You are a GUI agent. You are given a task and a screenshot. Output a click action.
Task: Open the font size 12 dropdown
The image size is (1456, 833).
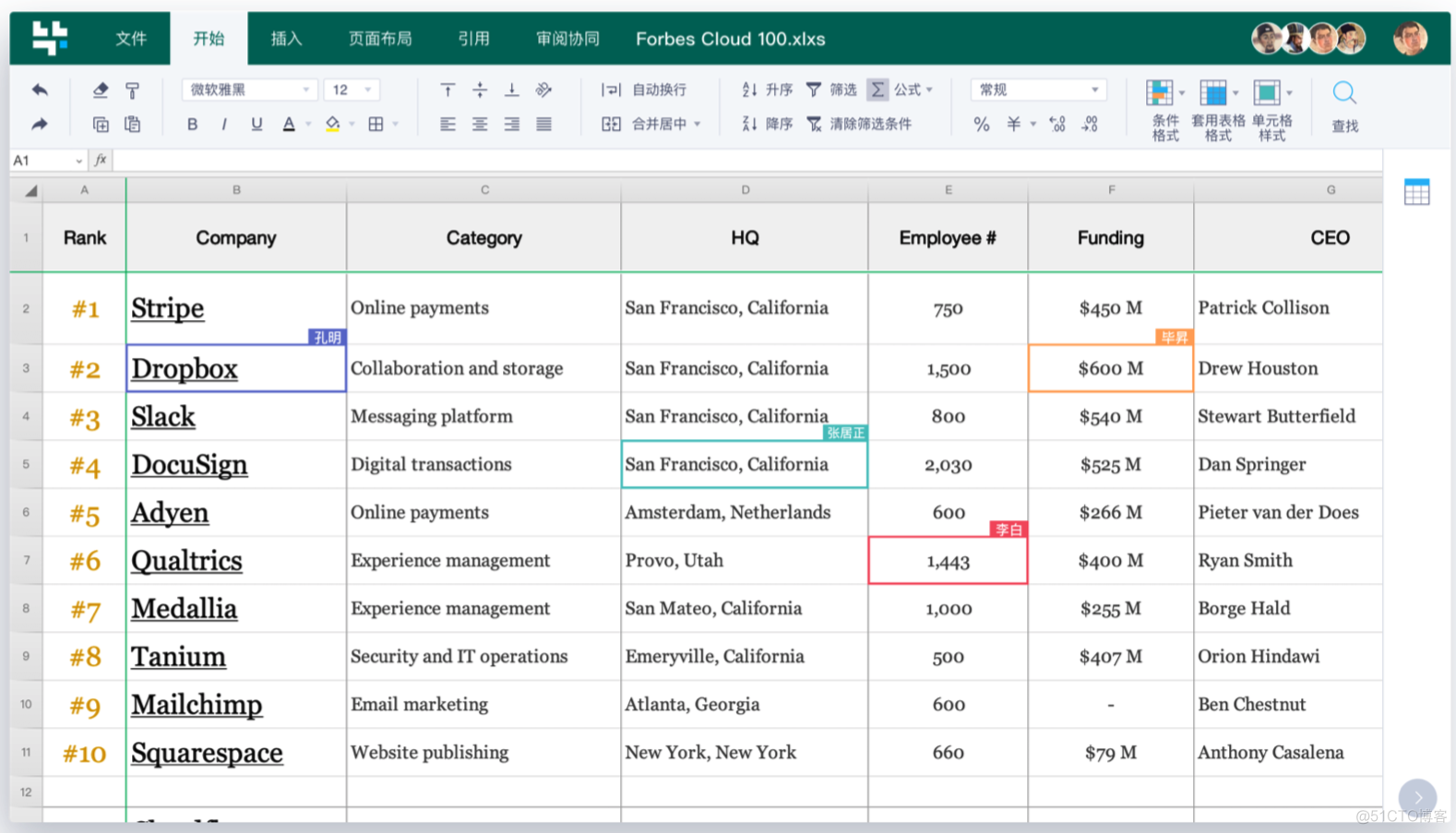(x=352, y=89)
